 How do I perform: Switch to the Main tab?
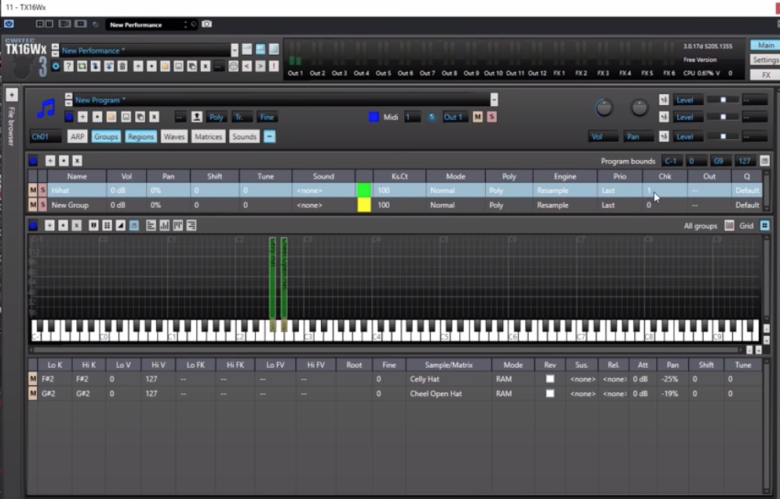tap(765, 45)
